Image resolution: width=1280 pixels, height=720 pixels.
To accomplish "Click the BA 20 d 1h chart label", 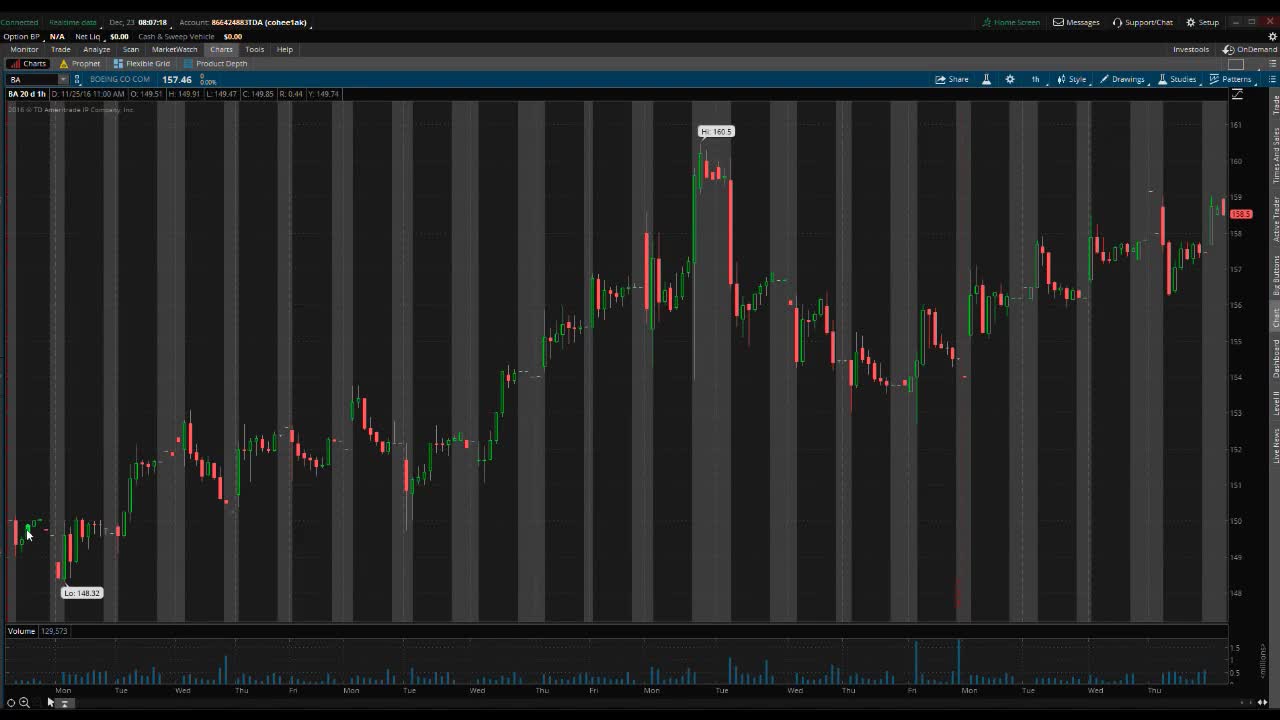I will (27, 94).
